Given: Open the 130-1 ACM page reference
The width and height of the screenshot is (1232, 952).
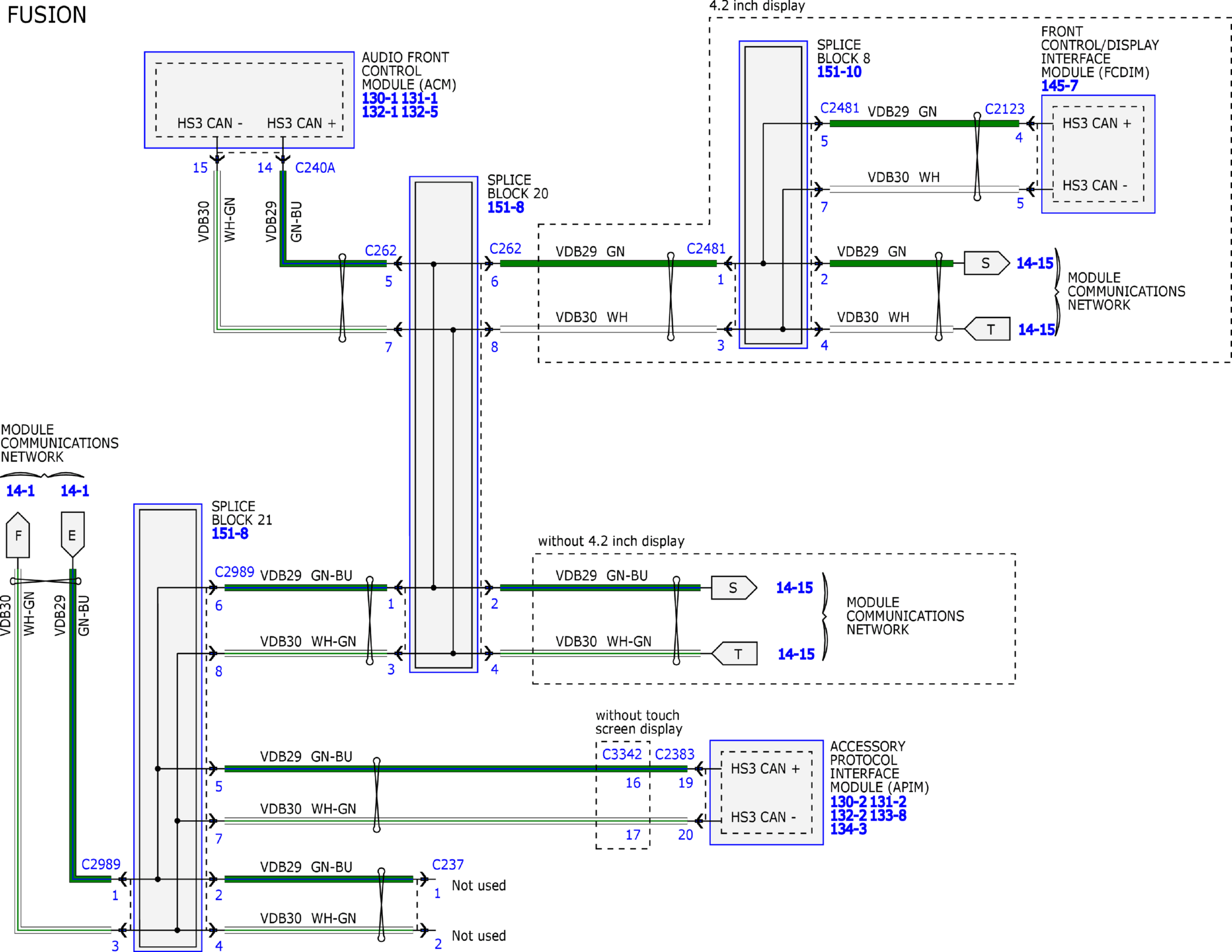Looking at the screenshot, I should [x=379, y=98].
